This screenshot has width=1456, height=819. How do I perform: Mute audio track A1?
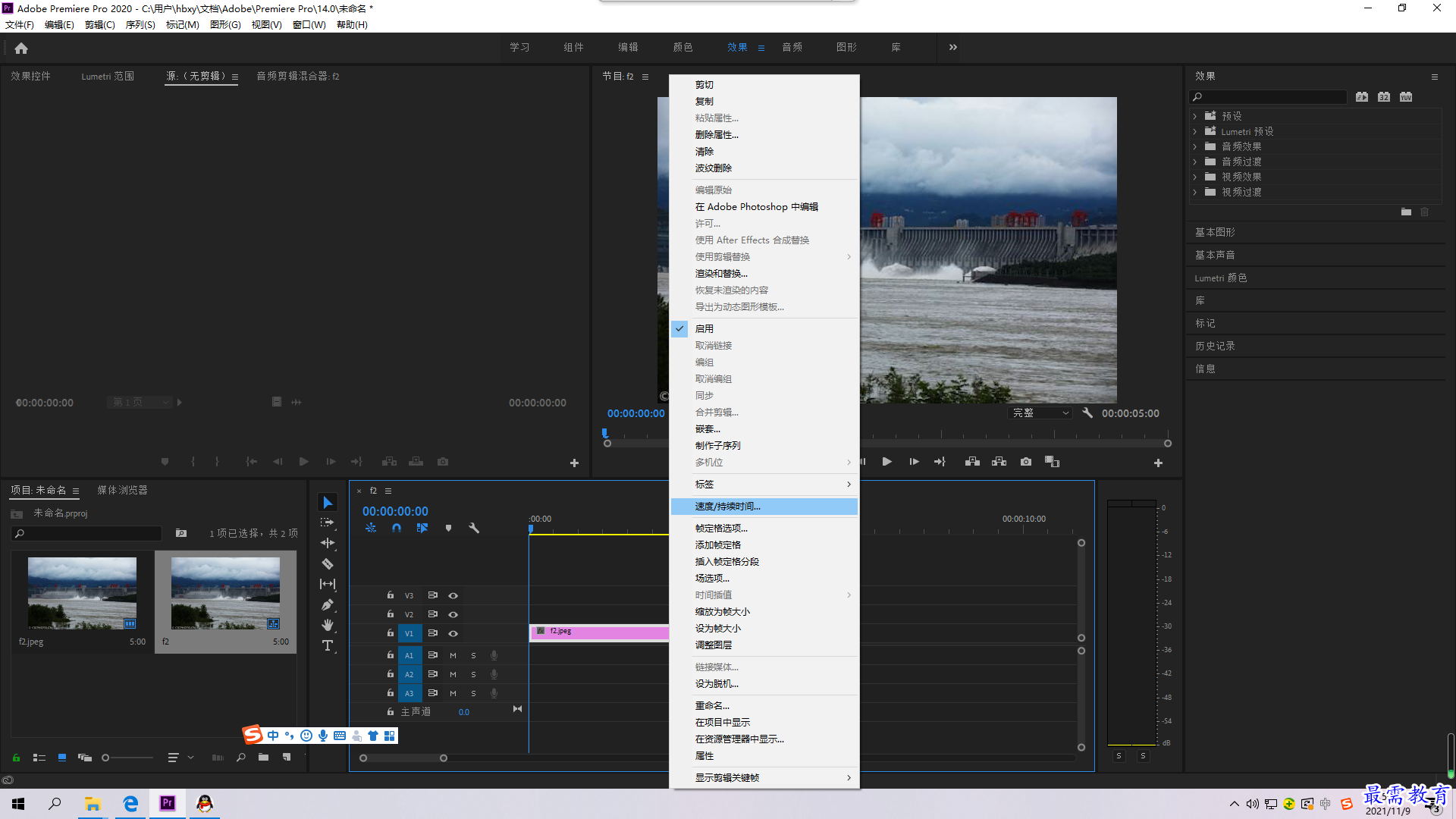coord(453,655)
